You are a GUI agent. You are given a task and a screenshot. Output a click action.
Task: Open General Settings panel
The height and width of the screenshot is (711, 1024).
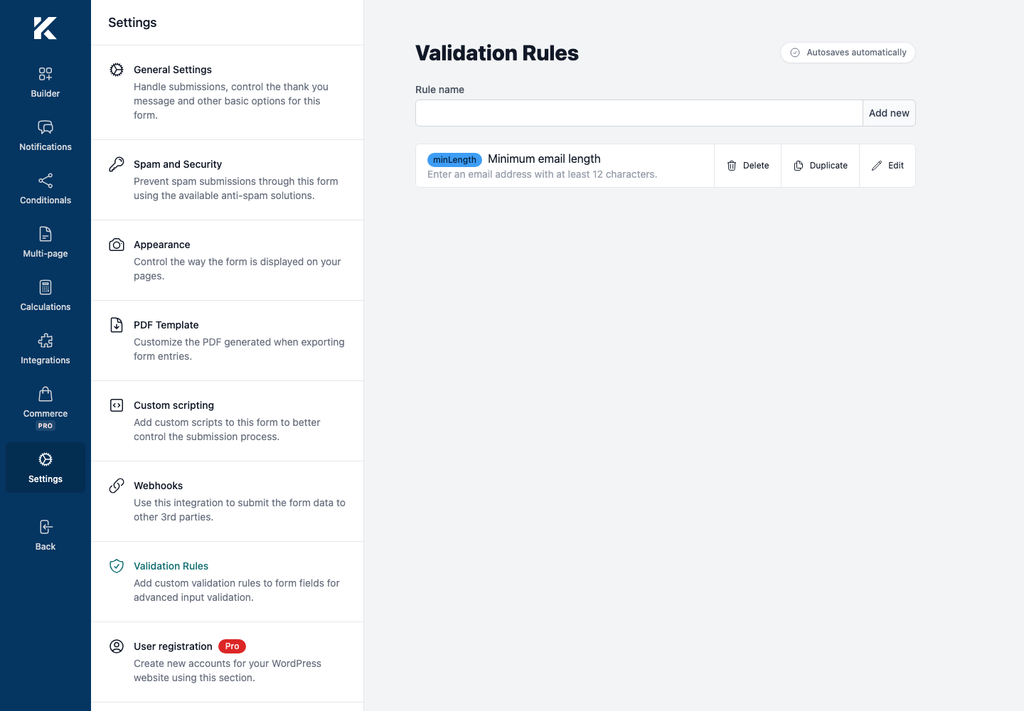(x=227, y=92)
